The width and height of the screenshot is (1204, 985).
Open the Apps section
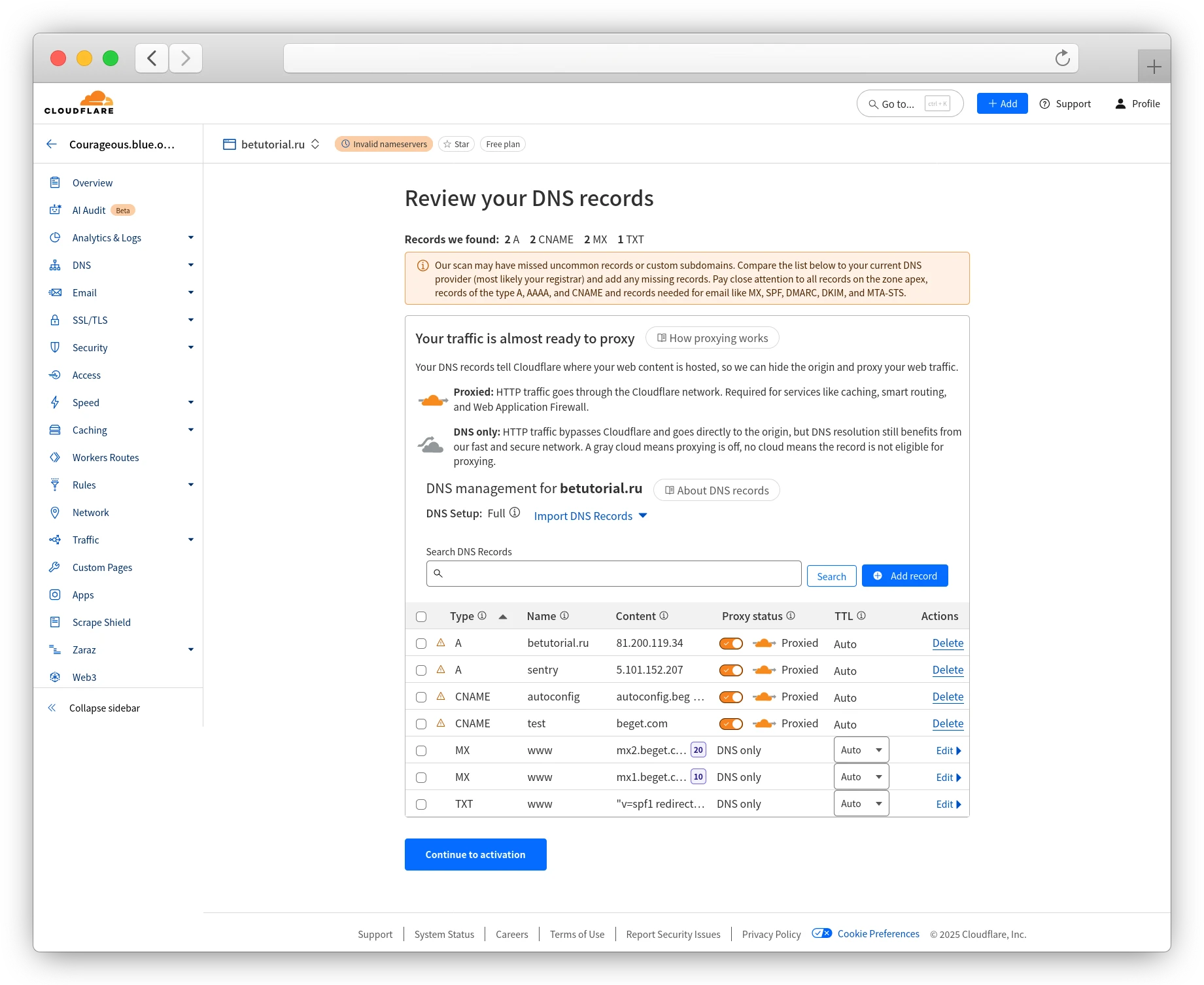click(x=82, y=595)
